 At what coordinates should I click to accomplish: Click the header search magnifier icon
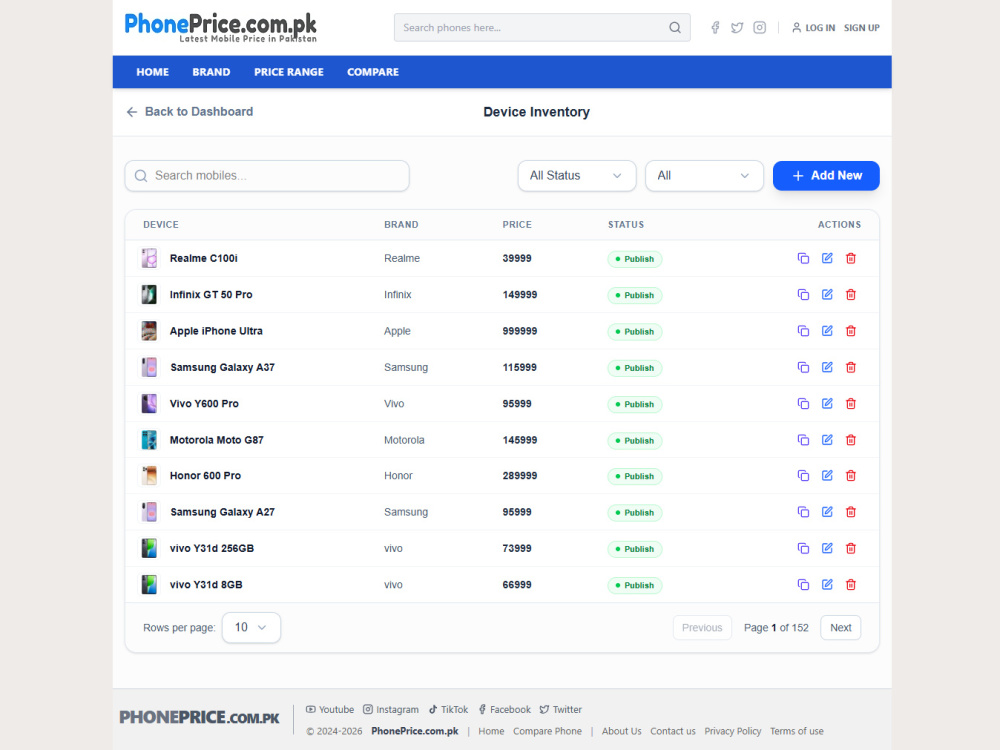pos(675,27)
